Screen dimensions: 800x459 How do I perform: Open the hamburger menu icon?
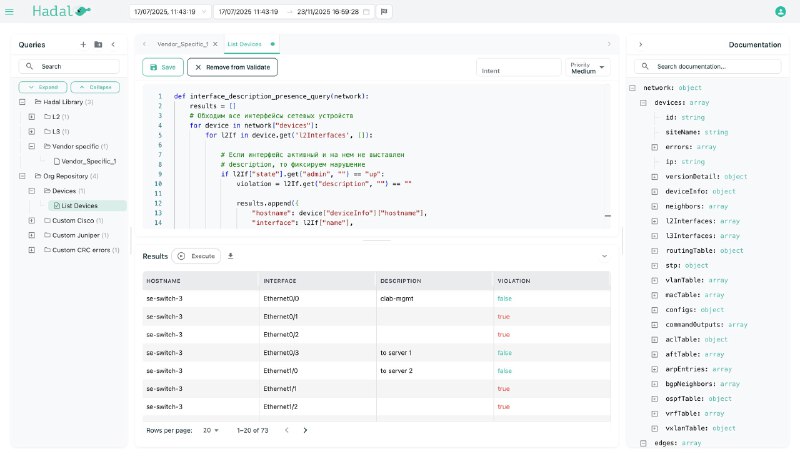(9, 11)
